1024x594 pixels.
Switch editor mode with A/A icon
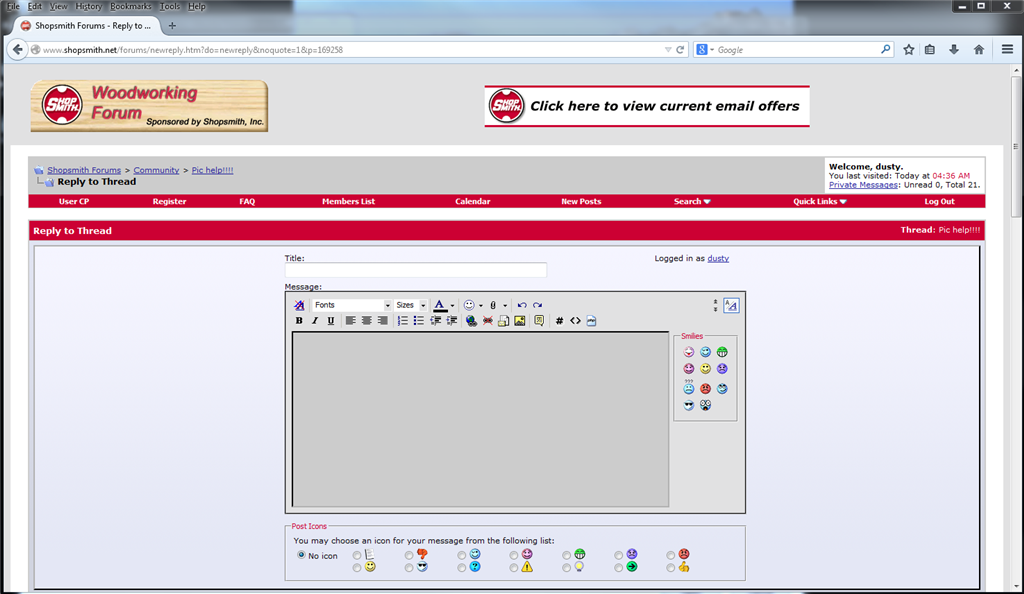(x=731, y=305)
